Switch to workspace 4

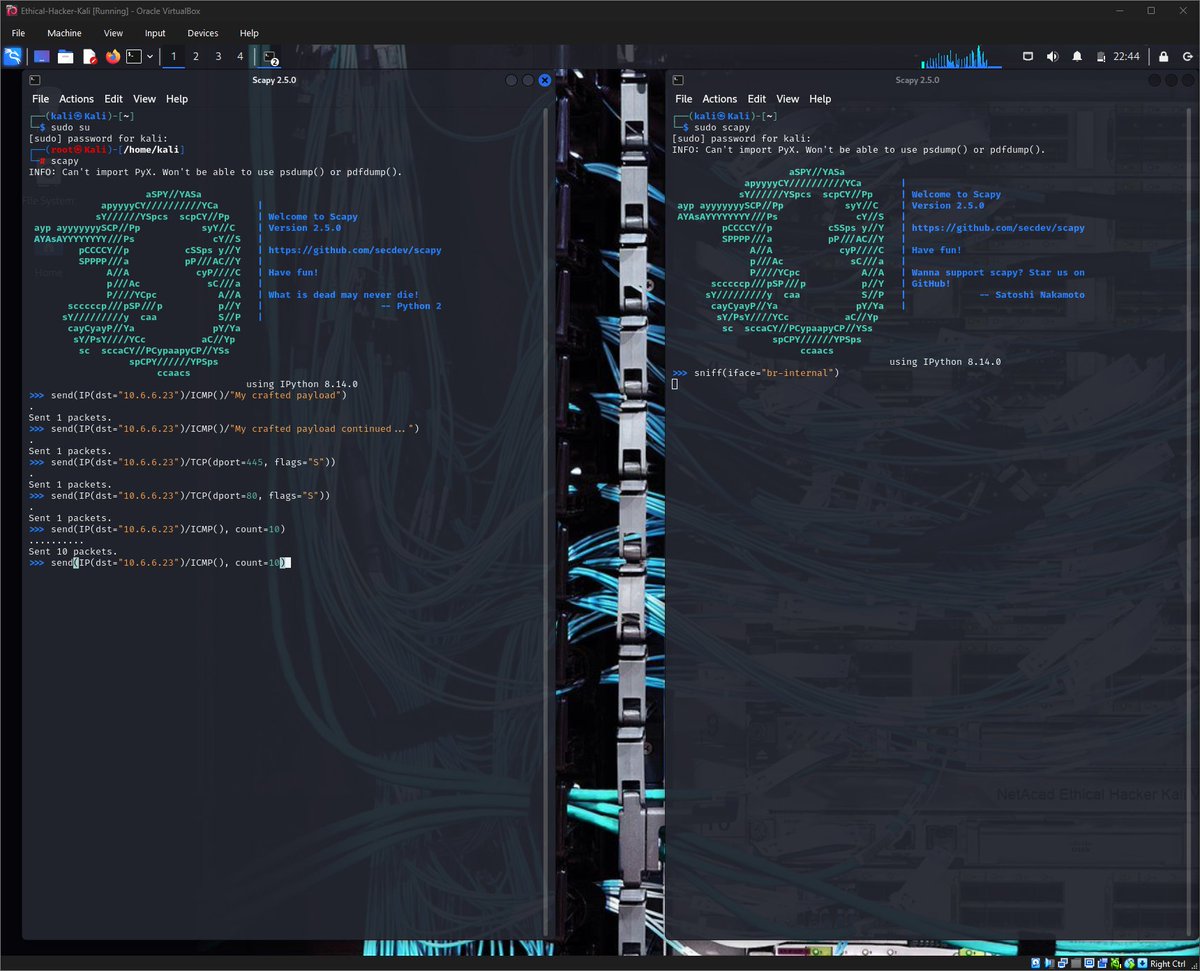pyautogui.click(x=240, y=57)
